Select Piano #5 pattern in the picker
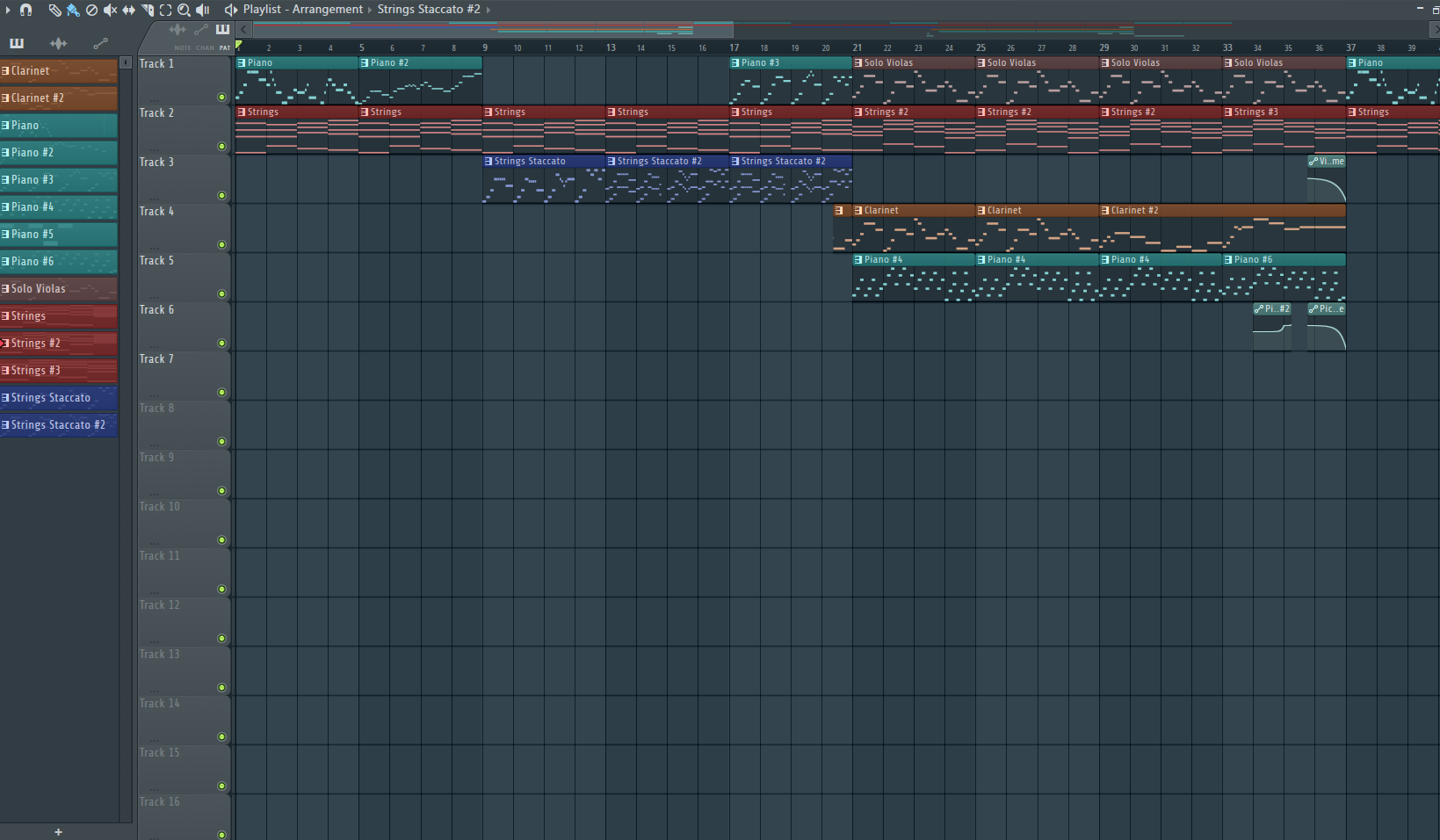The width and height of the screenshot is (1440, 840). [59, 234]
